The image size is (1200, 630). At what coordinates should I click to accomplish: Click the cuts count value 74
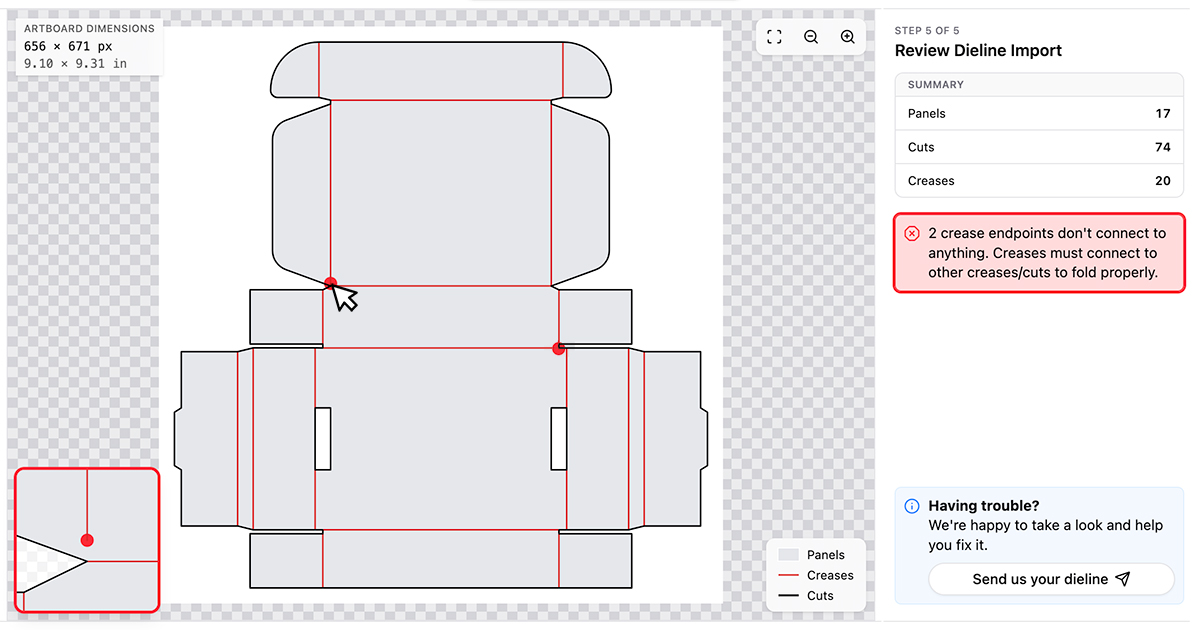(1162, 147)
